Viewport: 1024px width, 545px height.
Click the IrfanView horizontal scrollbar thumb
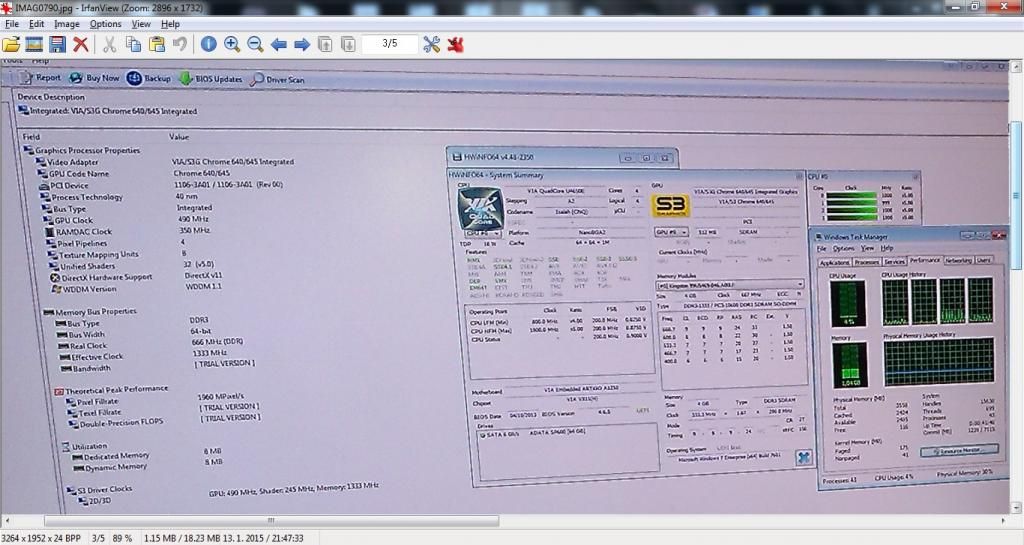click(x=271, y=521)
